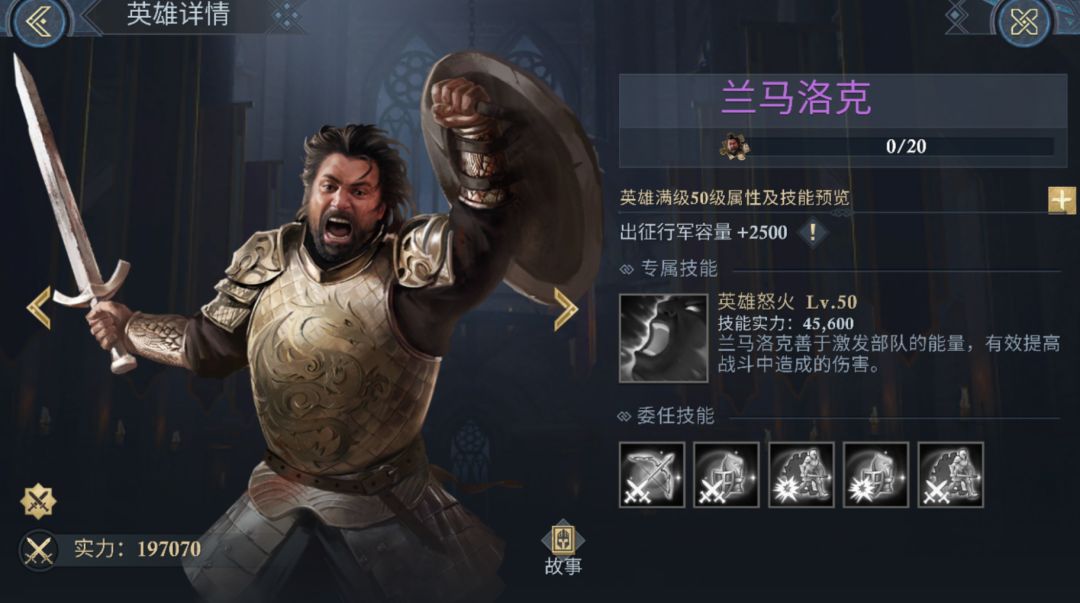1080x603 pixels.
Task: Open the 故事 story icon
Action: coord(563,547)
